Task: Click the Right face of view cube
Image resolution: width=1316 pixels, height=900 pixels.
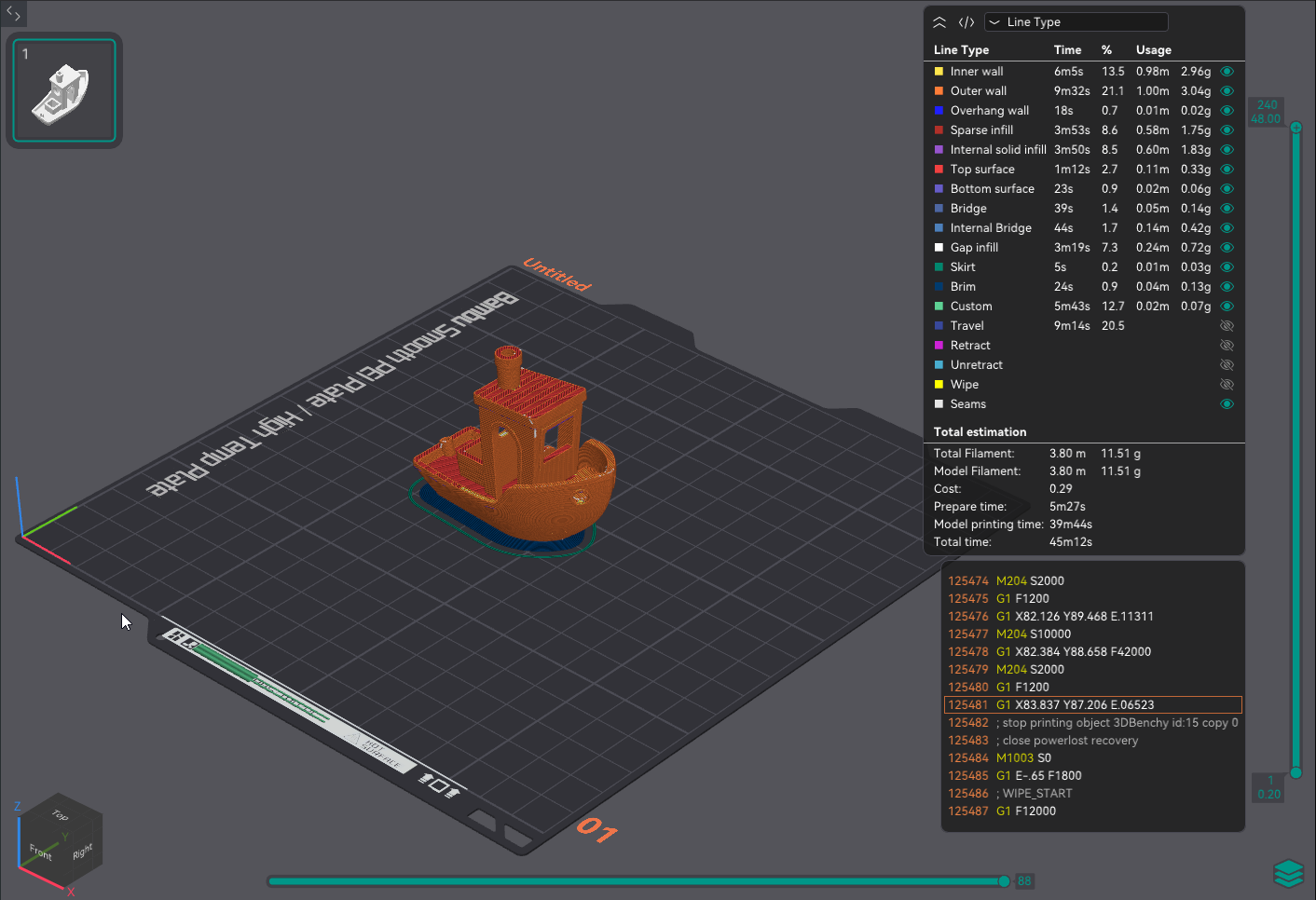Action: (84, 852)
